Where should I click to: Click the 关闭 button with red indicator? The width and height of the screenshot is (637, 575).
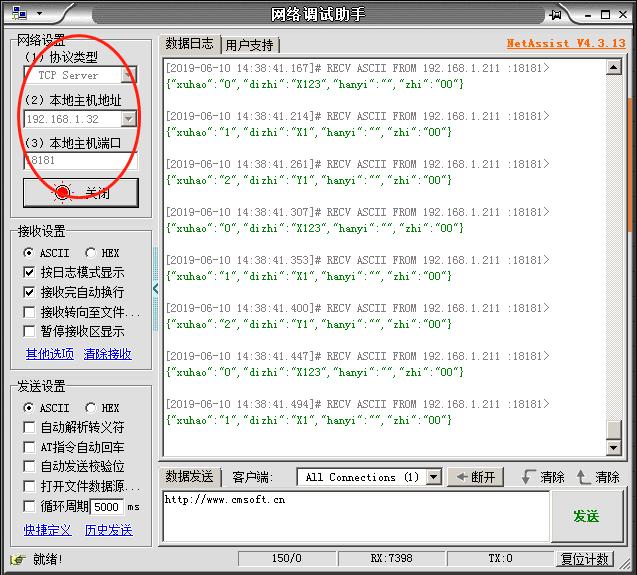[81, 193]
